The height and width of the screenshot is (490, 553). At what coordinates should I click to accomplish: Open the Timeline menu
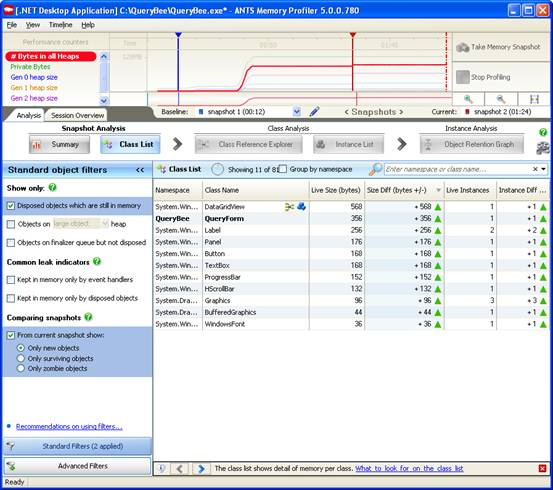pos(60,25)
